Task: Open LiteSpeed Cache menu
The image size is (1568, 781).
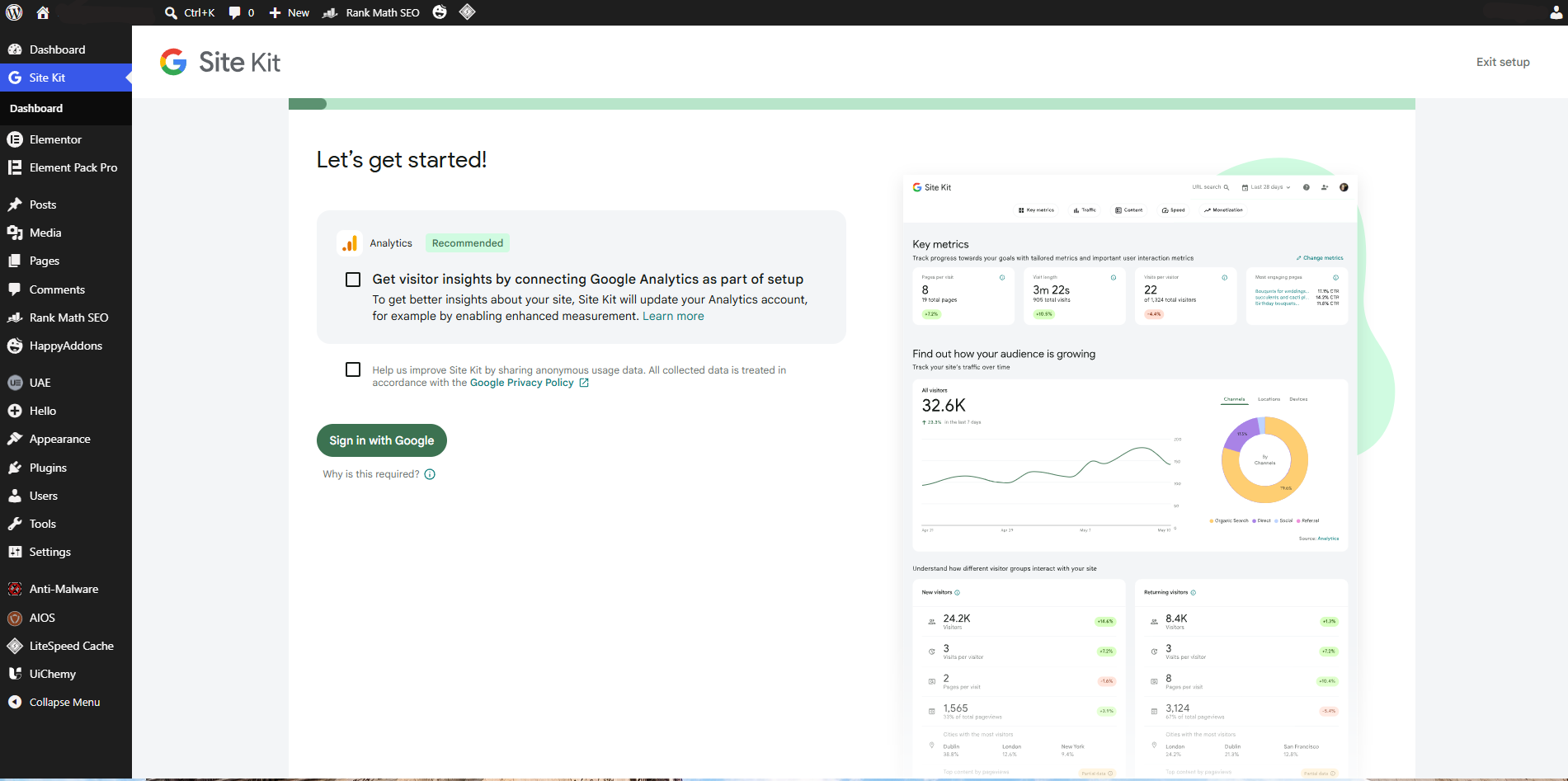Action: [66, 646]
